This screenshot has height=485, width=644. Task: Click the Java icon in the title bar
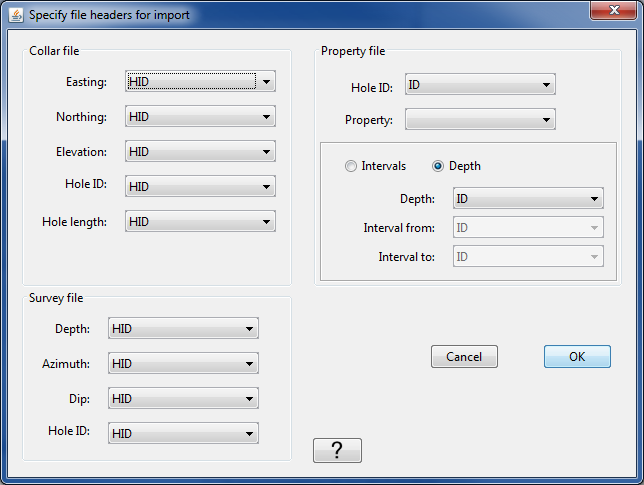[x=16, y=15]
